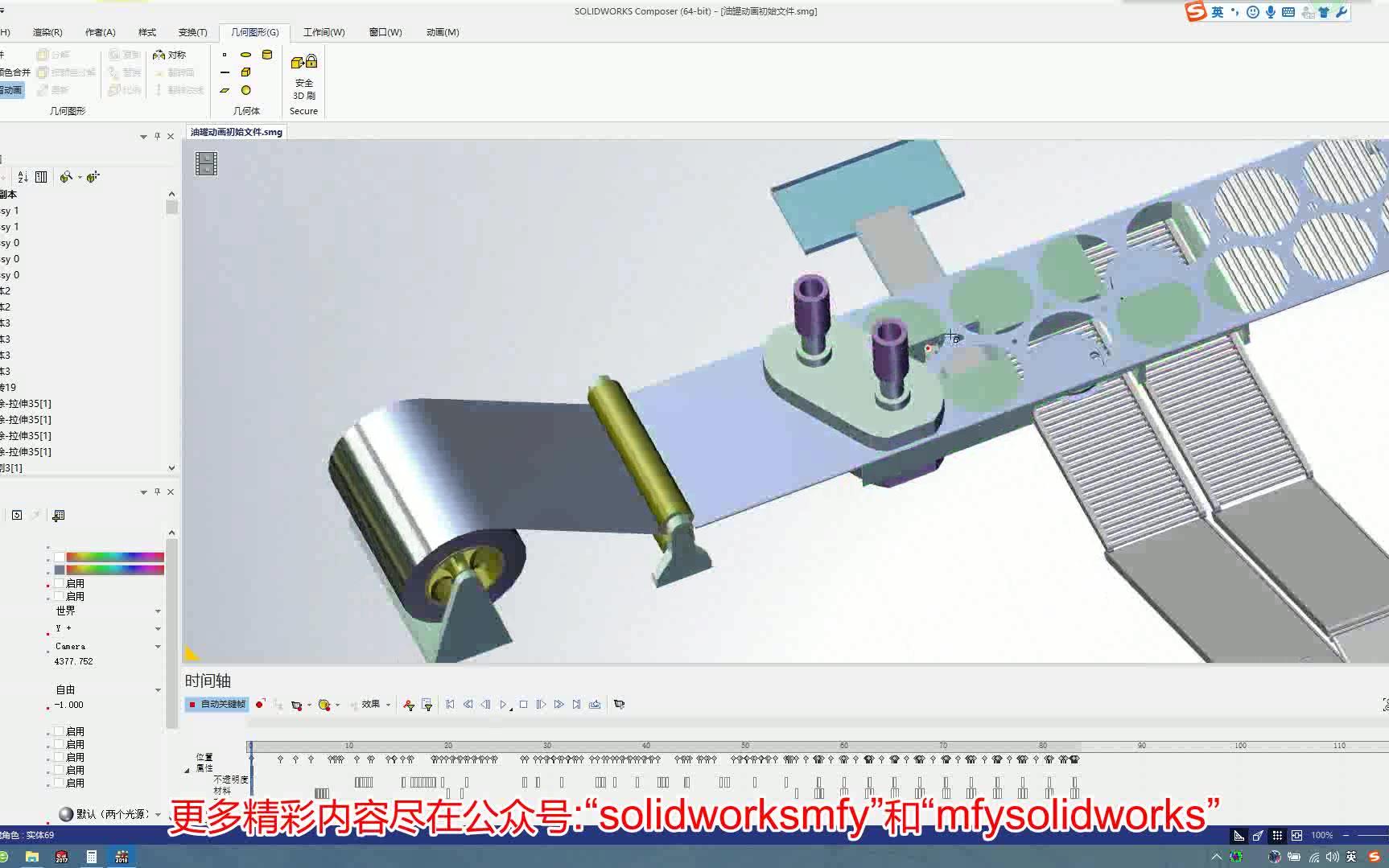This screenshot has height=868, width=1389.
Task: Collapse the 属性 track group in timeline
Action: (x=188, y=771)
